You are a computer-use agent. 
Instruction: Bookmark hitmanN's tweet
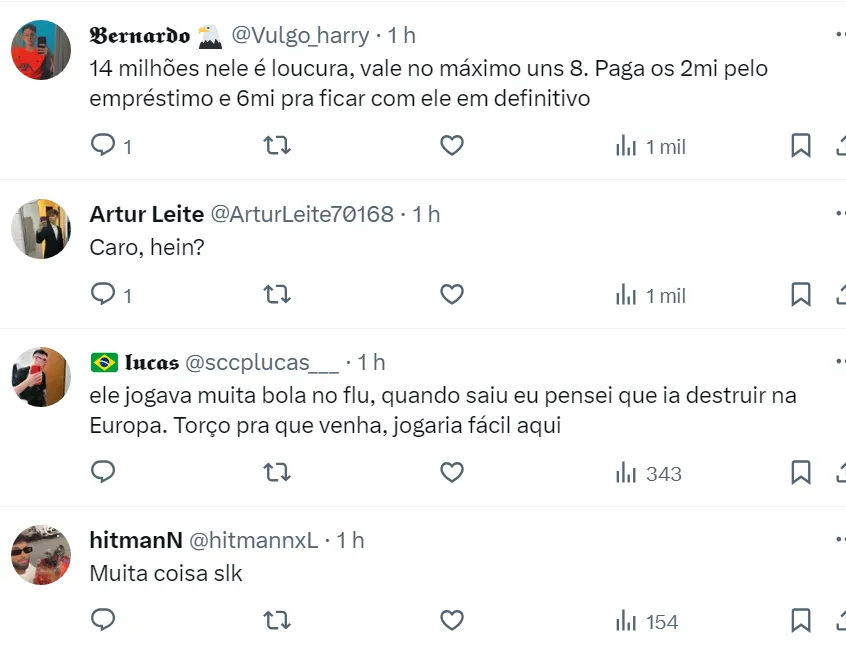800,621
